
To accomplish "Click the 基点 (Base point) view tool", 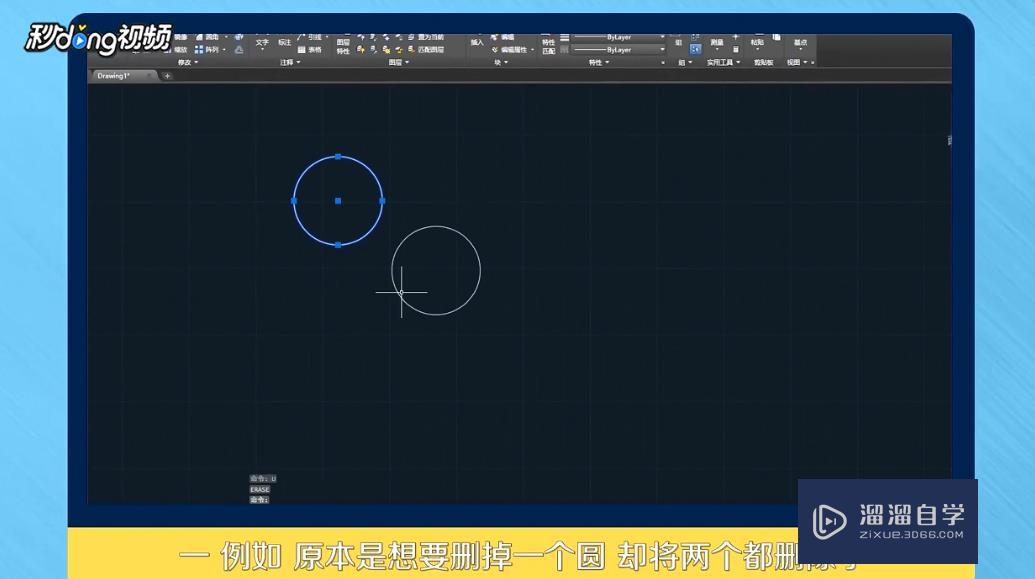I will point(800,42).
